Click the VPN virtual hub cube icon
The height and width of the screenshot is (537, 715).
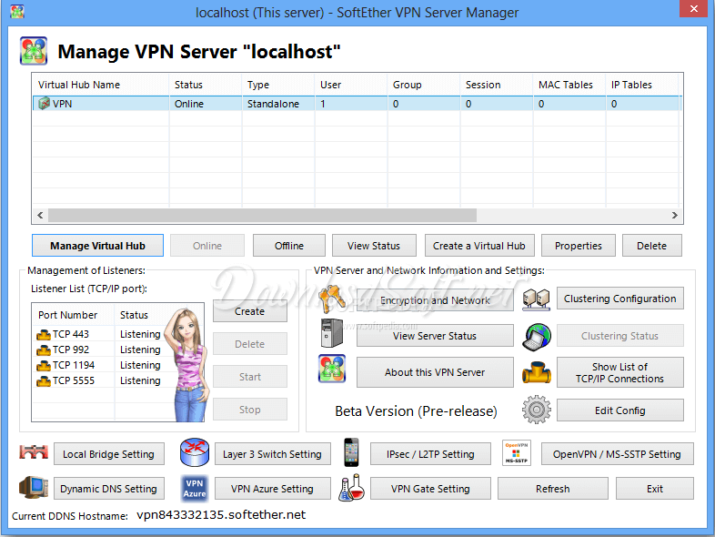coord(44,103)
